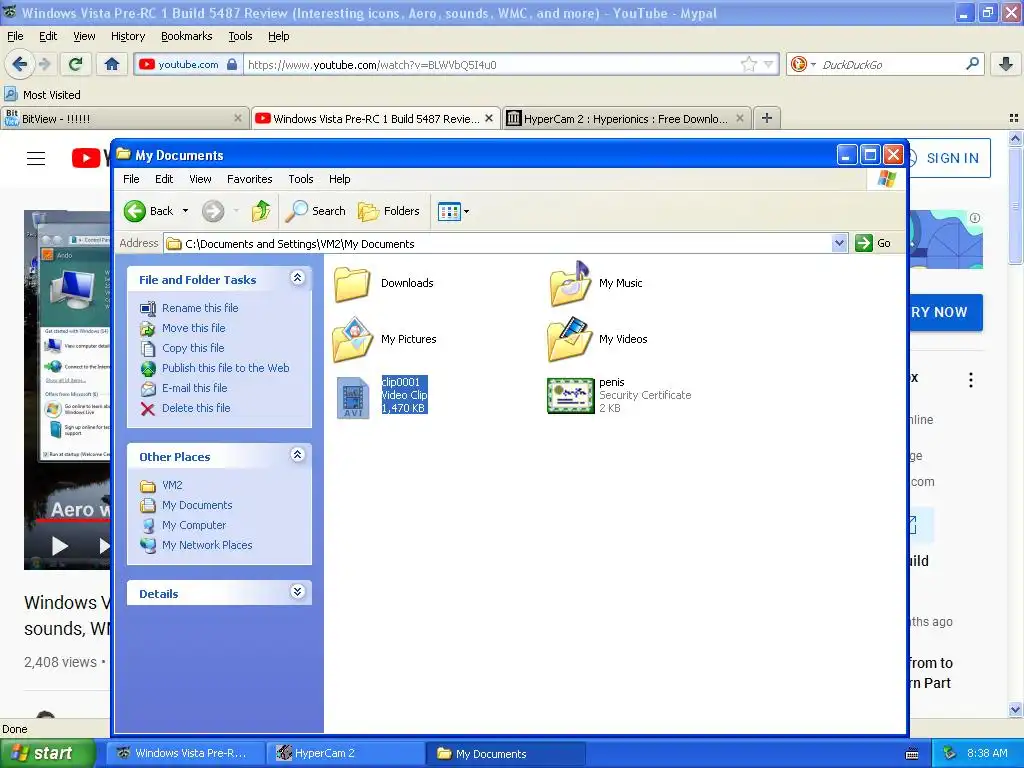
Task: Click the green Go button
Action: (x=873, y=243)
